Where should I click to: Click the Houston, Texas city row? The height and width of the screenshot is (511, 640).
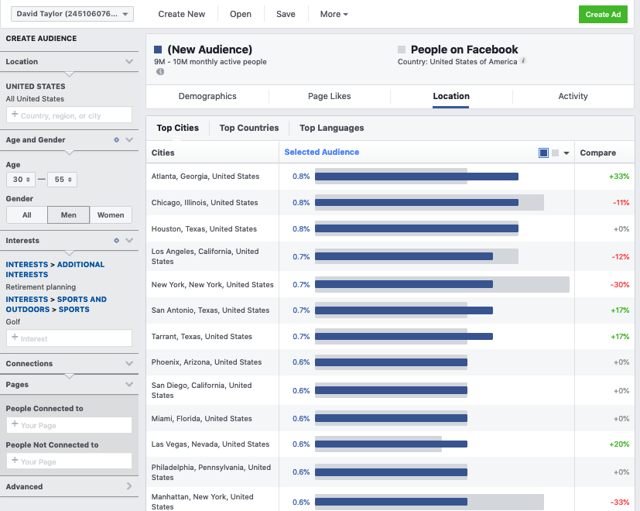390,229
